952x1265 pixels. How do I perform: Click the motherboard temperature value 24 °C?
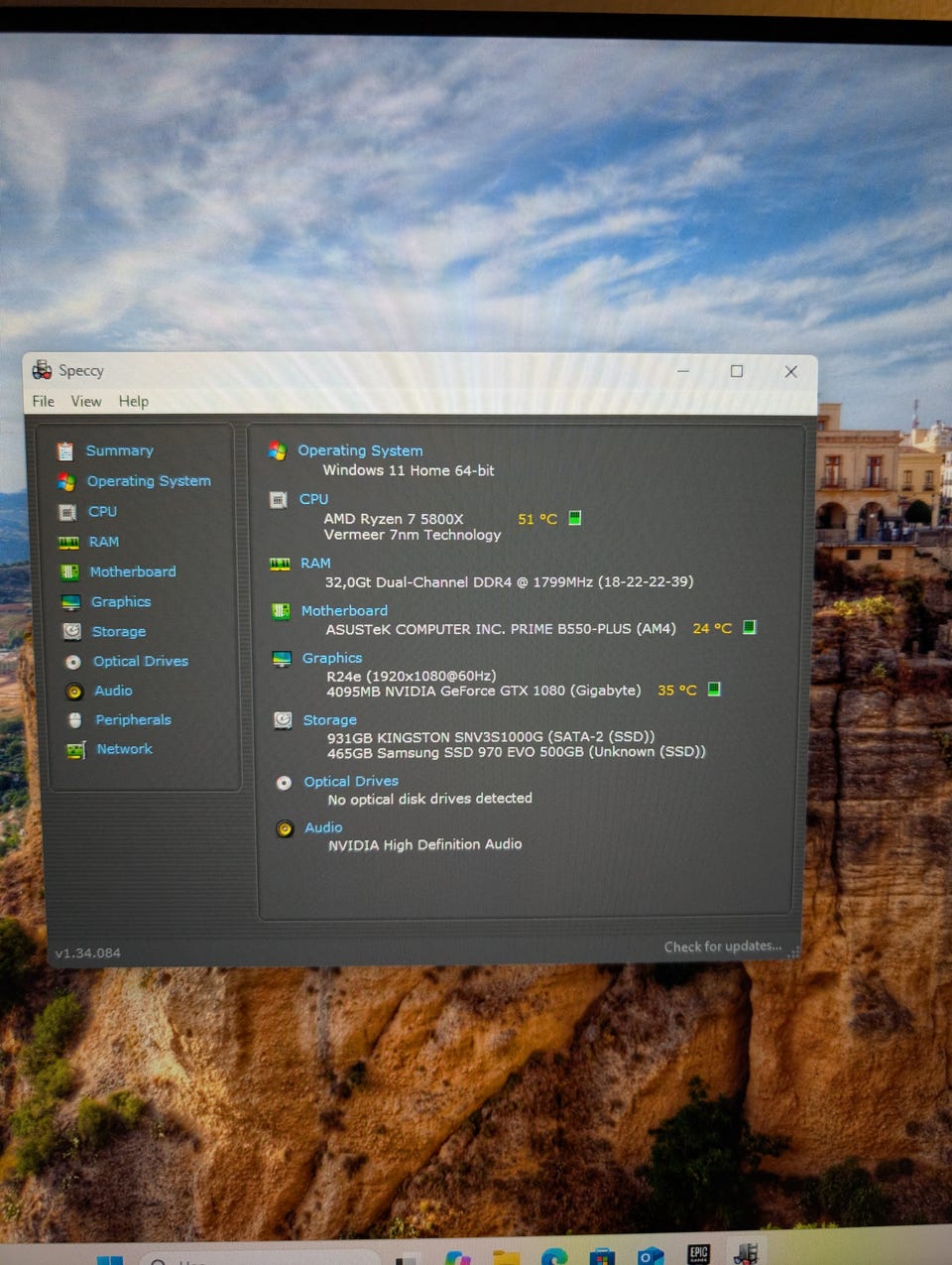click(x=712, y=628)
